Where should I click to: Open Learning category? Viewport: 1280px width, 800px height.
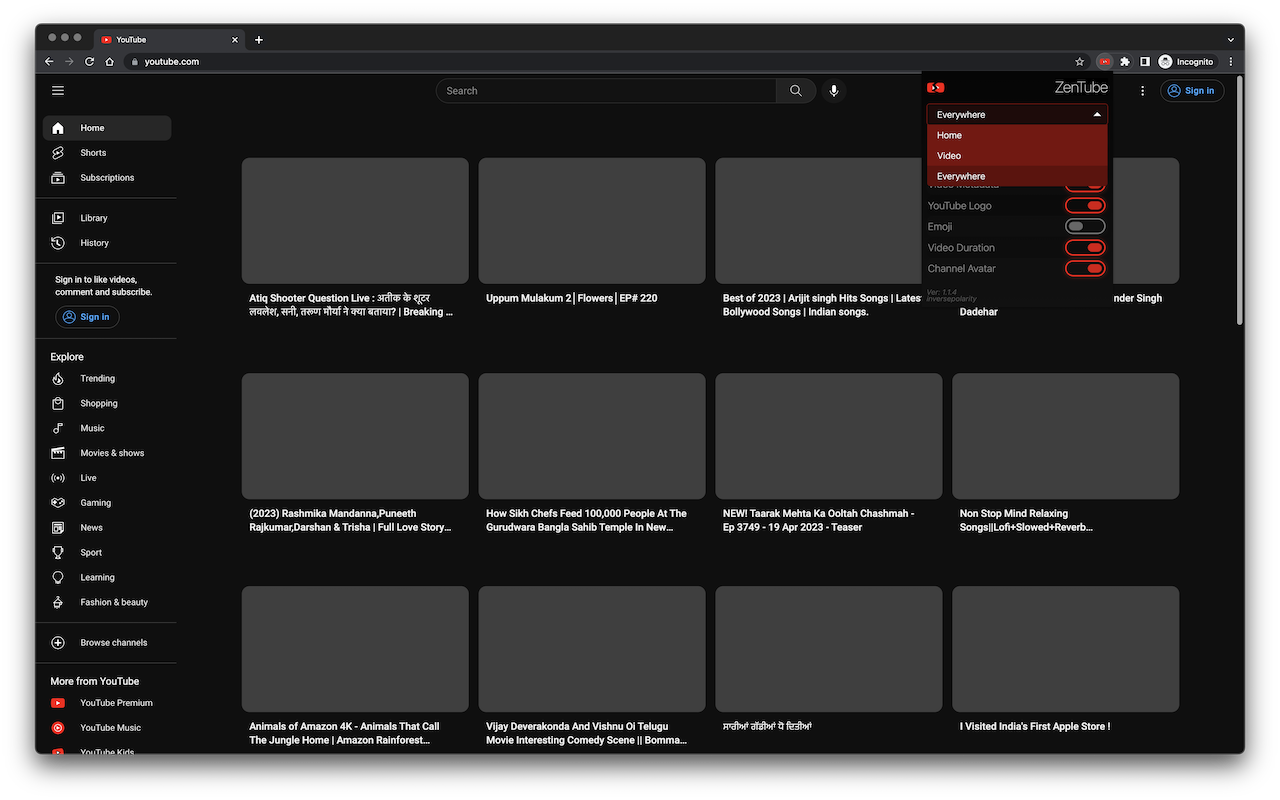(107, 578)
